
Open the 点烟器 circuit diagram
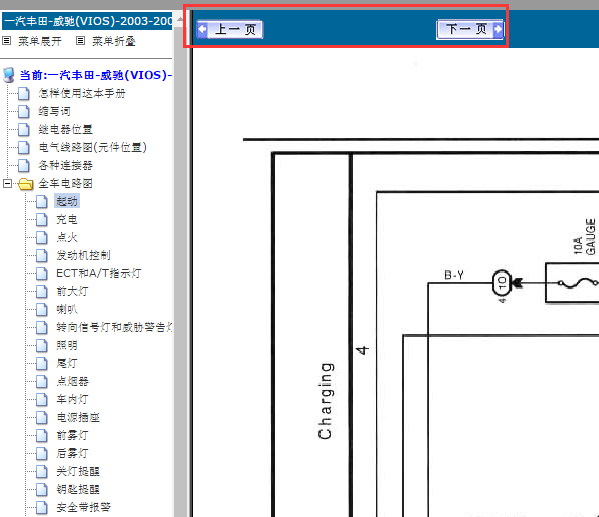[72, 381]
